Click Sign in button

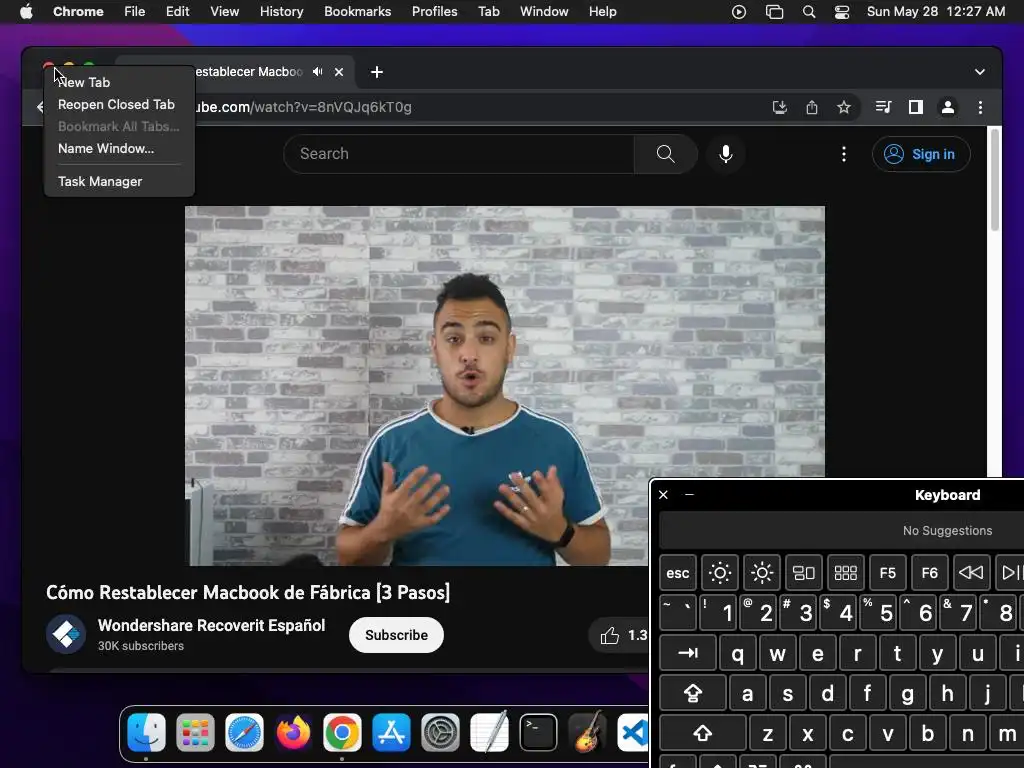point(921,154)
